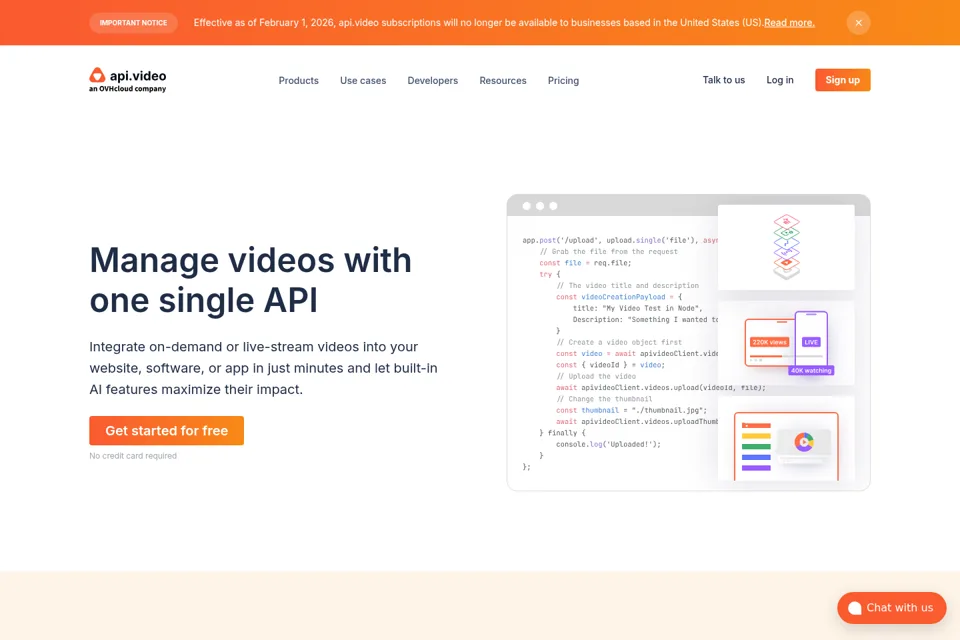Click the Log in link

[780, 80]
